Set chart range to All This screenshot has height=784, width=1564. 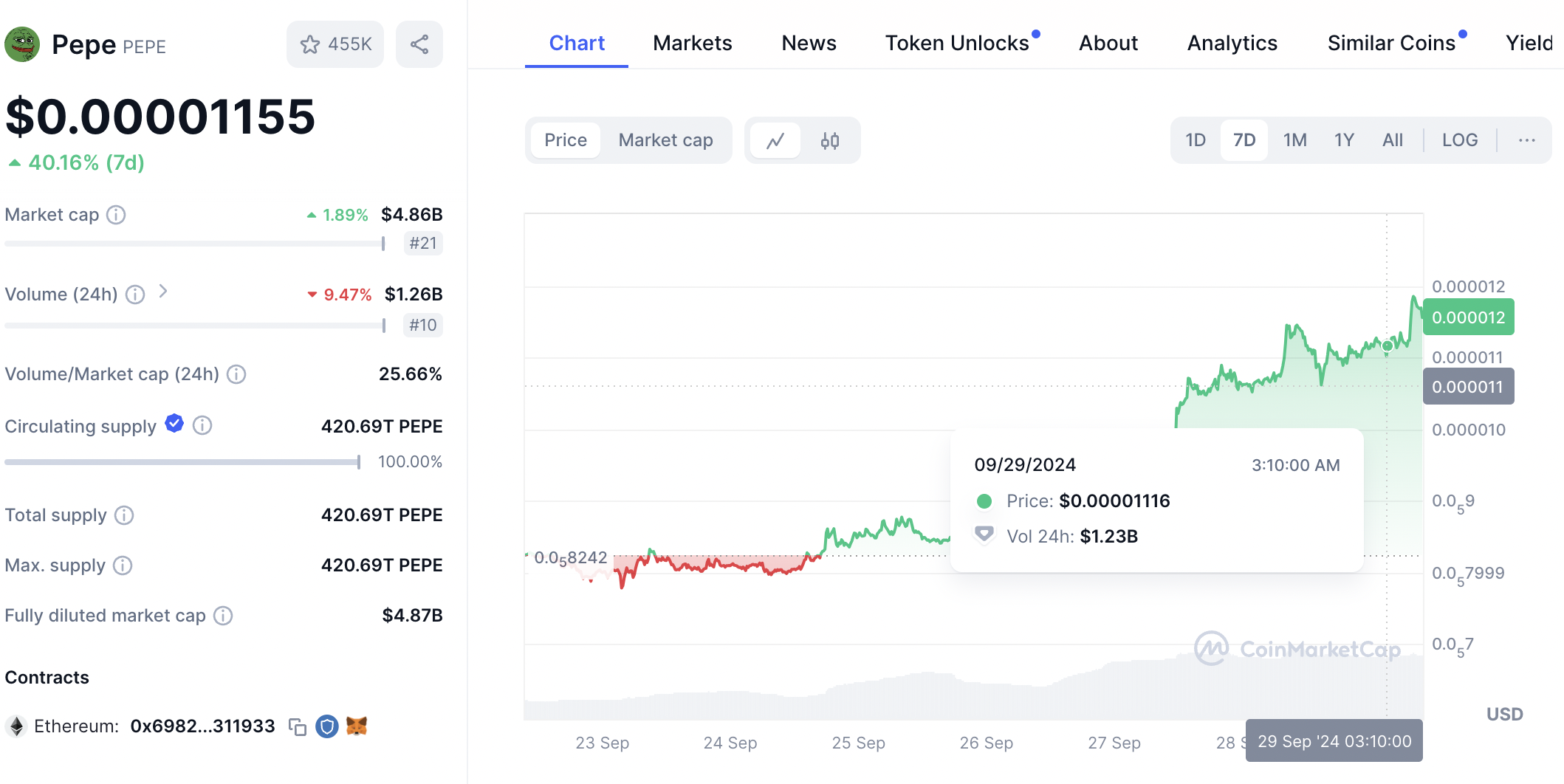[1393, 140]
